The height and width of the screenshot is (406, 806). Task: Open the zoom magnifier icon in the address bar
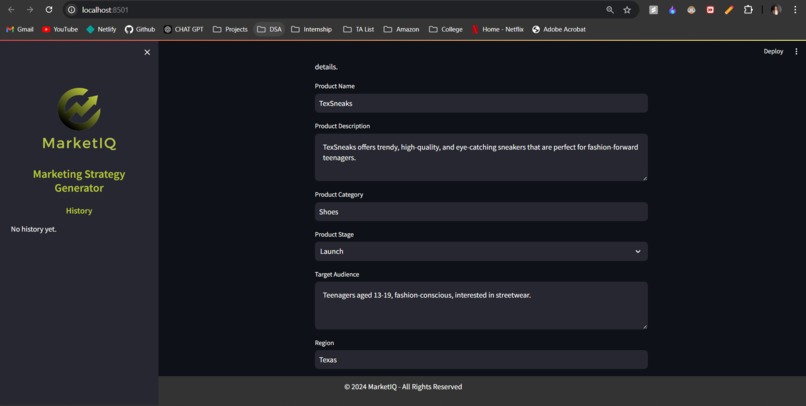(x=610, y=10)
